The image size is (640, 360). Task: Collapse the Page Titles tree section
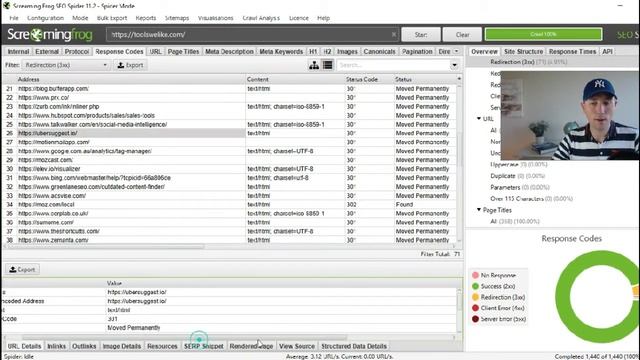(479, 210)
